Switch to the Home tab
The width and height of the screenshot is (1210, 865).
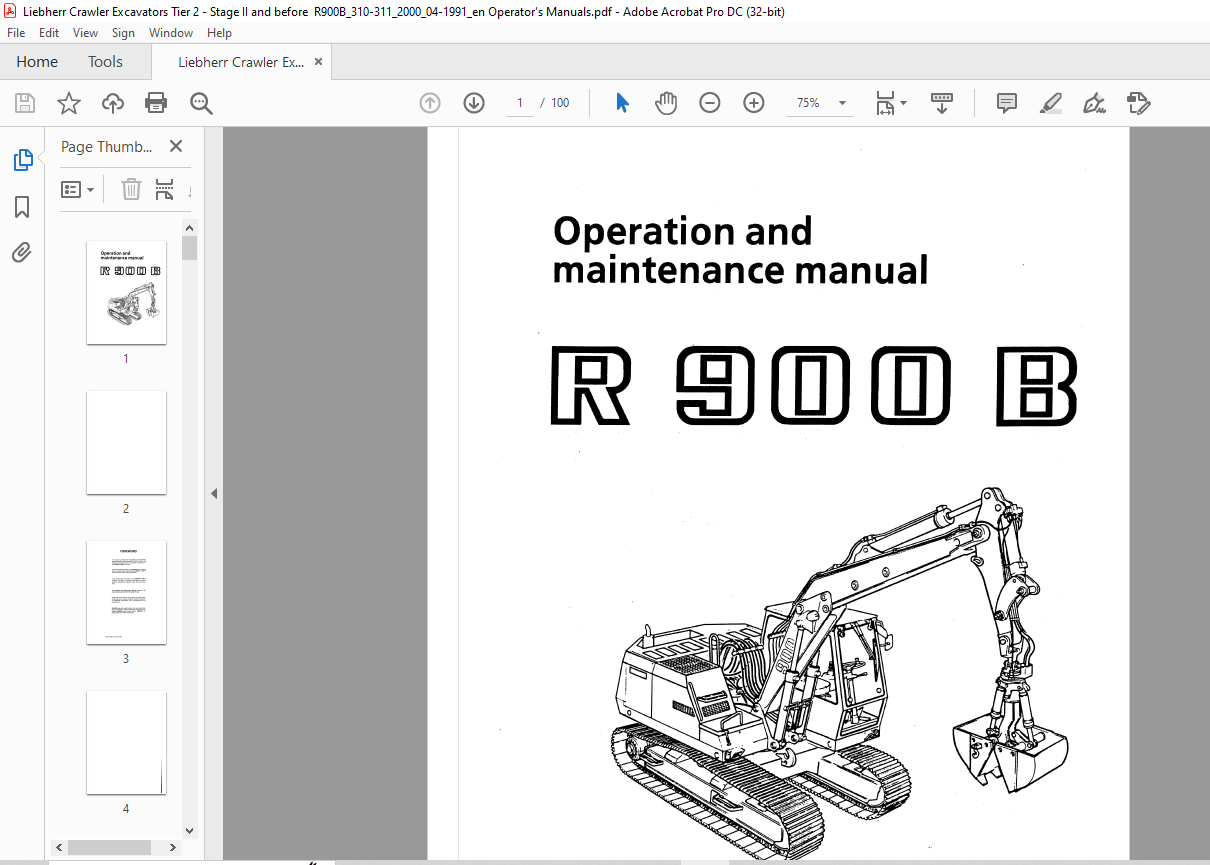[x=37, y=62]
